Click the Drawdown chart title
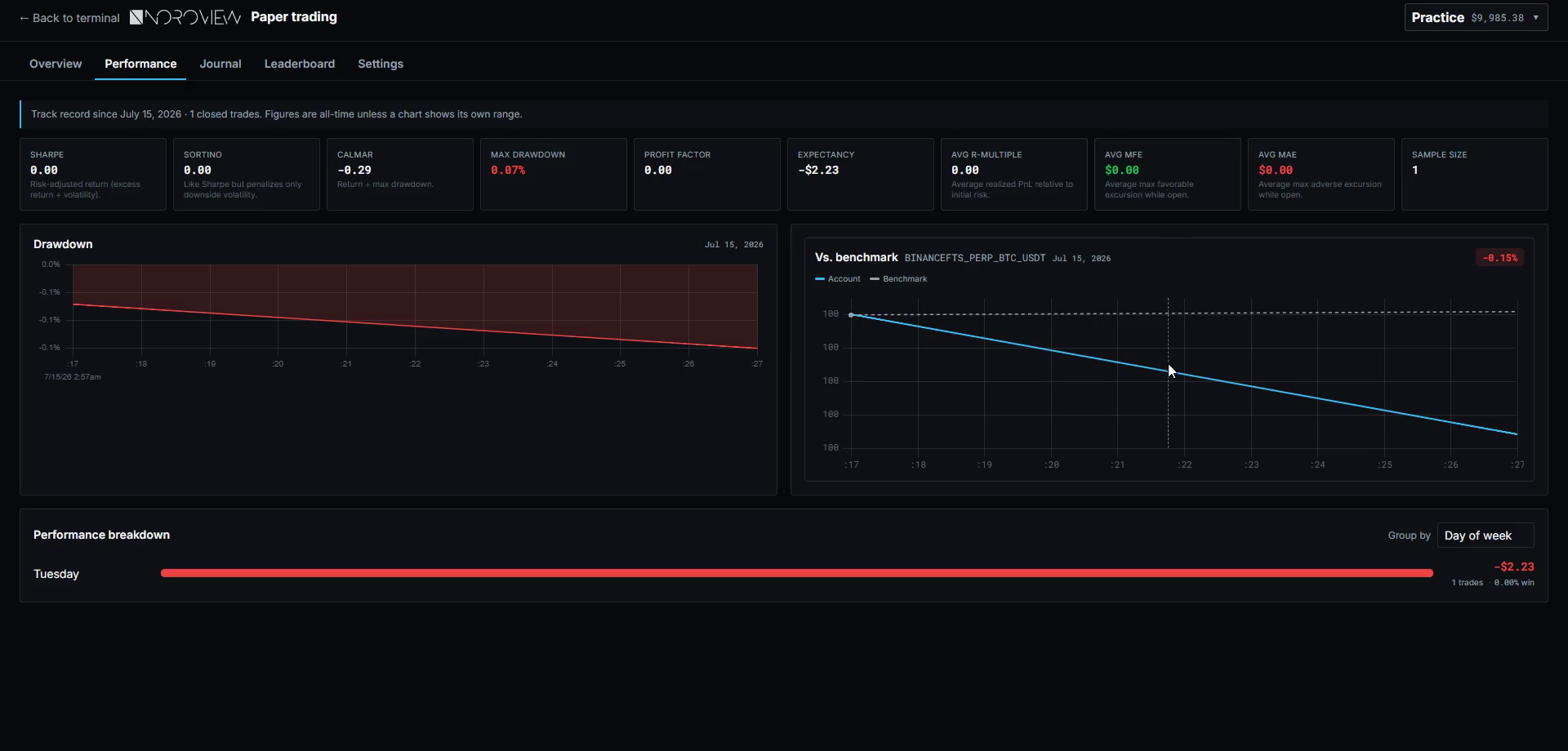Viewport: 1568px width, 751px height. [x=63, y=244]
